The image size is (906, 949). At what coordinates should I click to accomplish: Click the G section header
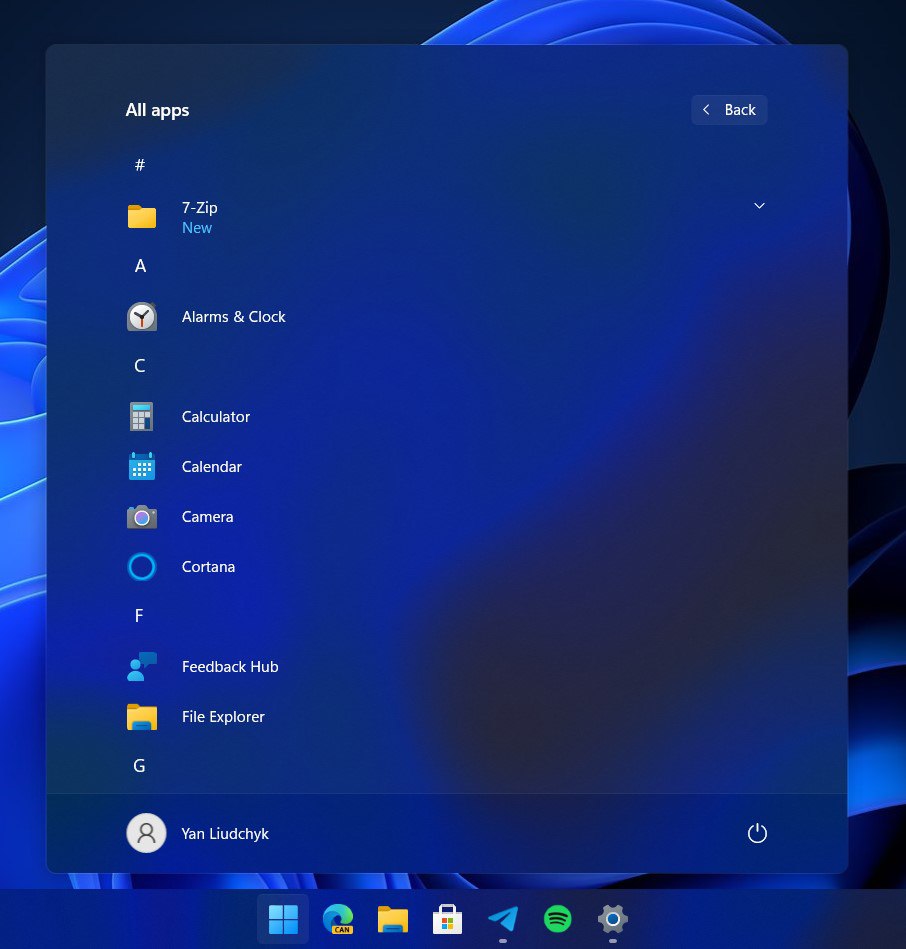pyautogui.click(x=139, y=766)
